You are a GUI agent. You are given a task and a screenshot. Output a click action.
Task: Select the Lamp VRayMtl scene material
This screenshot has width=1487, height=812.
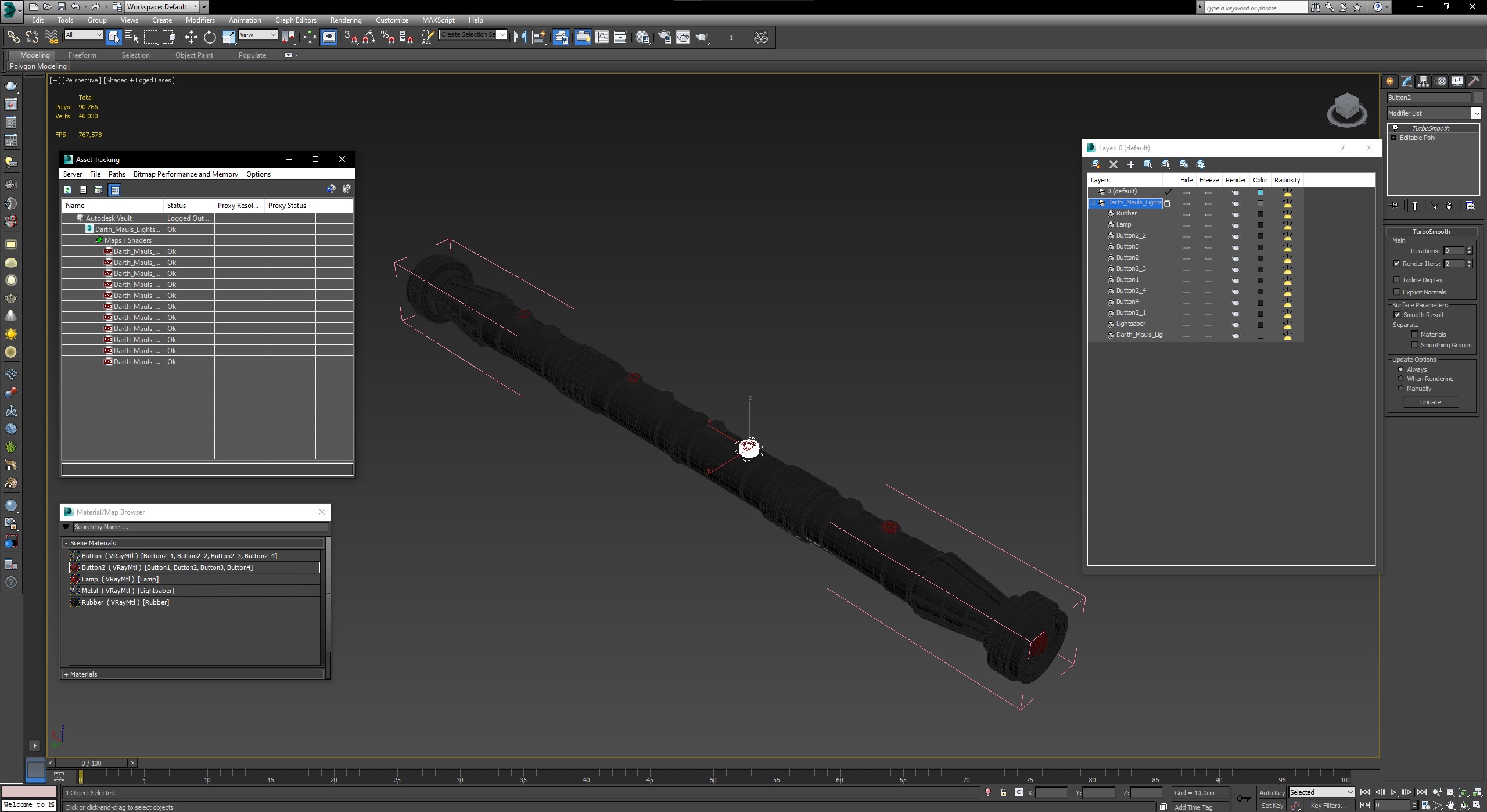click(194, 579)
